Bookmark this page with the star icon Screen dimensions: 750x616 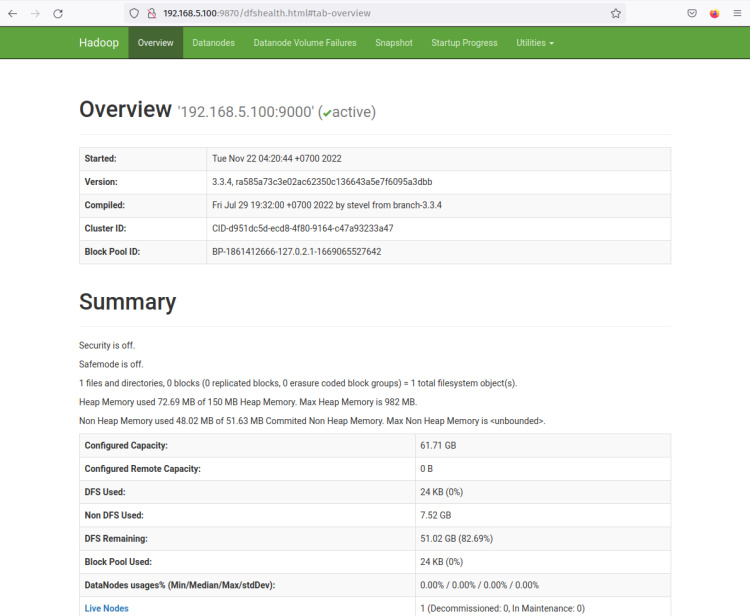pos(616,14)
